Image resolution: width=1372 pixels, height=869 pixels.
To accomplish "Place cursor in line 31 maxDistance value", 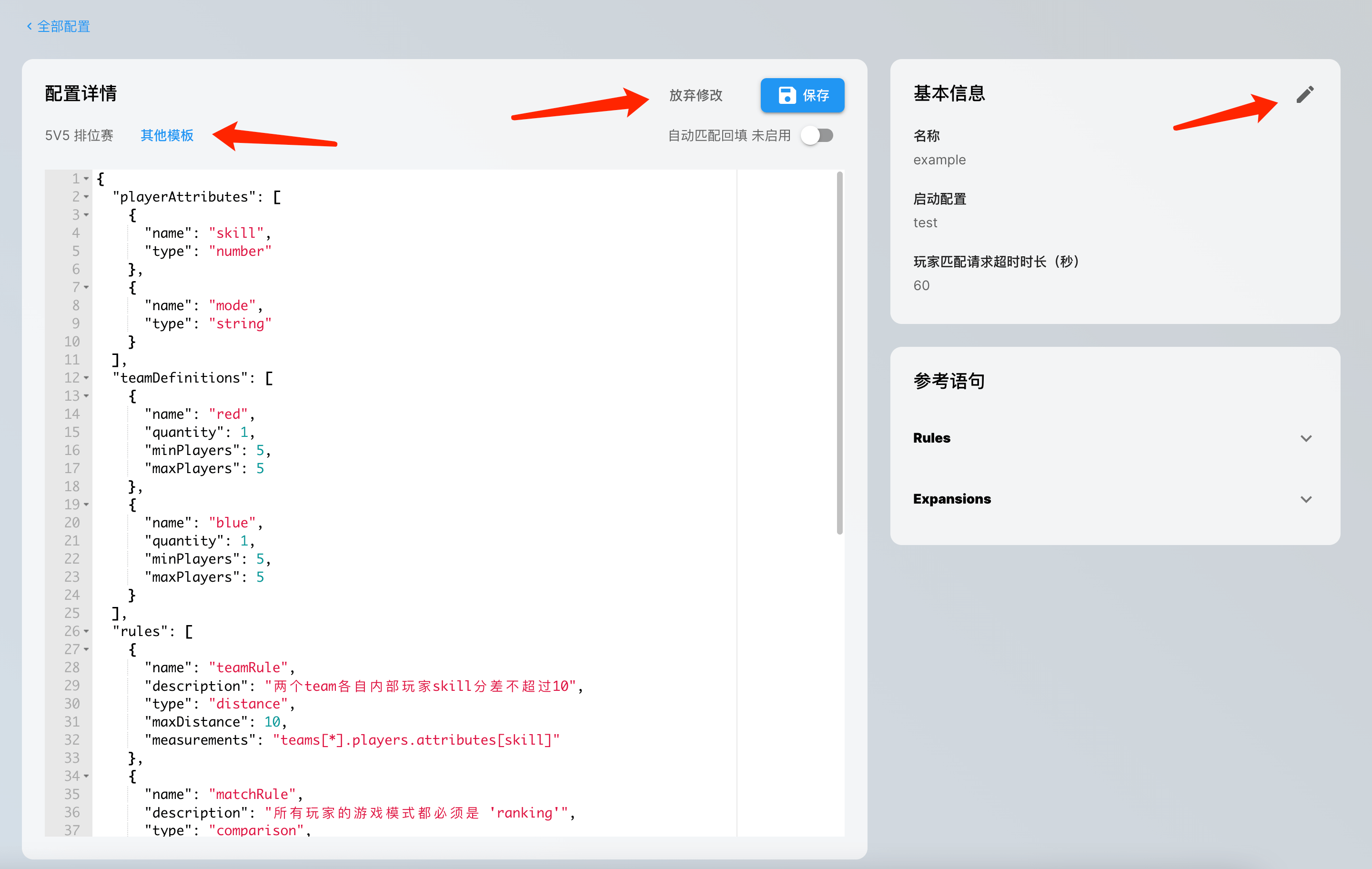I will point(272,722).
